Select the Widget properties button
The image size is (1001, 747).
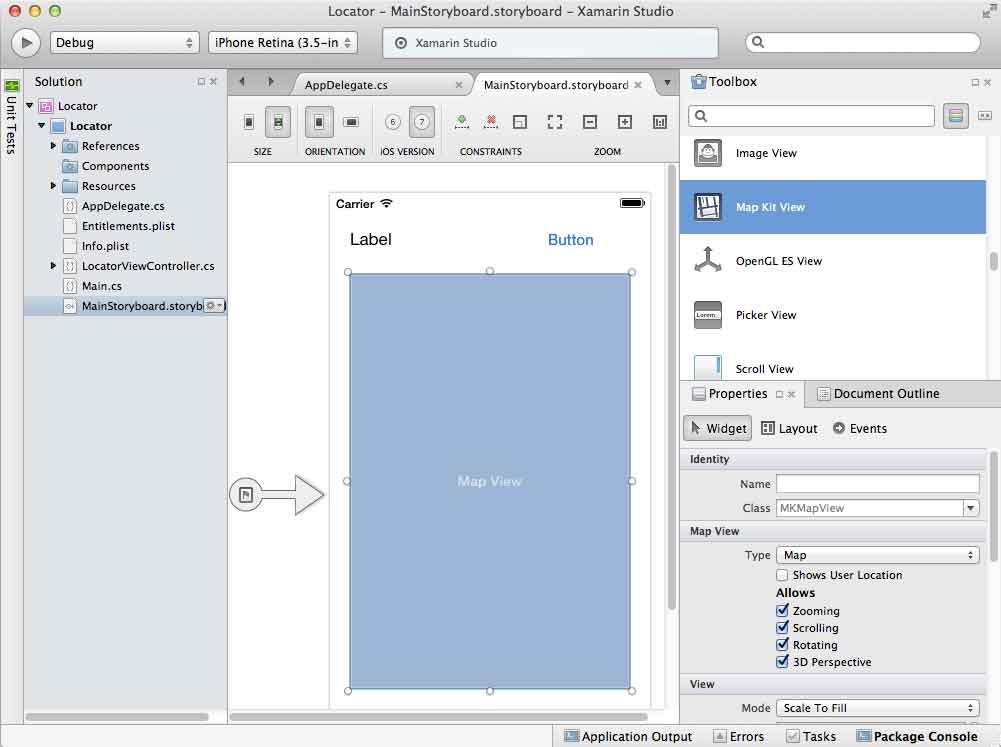pyautogui.click(x=718, y=428)
